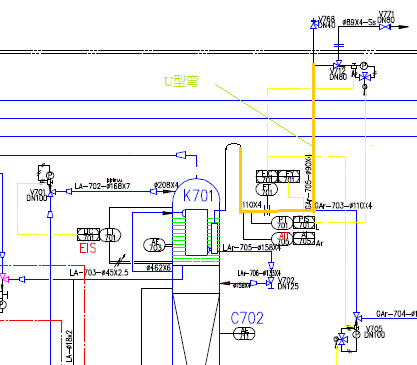Select the red EIS text
This screenshot has width=417, height=365.
(88, 248)
